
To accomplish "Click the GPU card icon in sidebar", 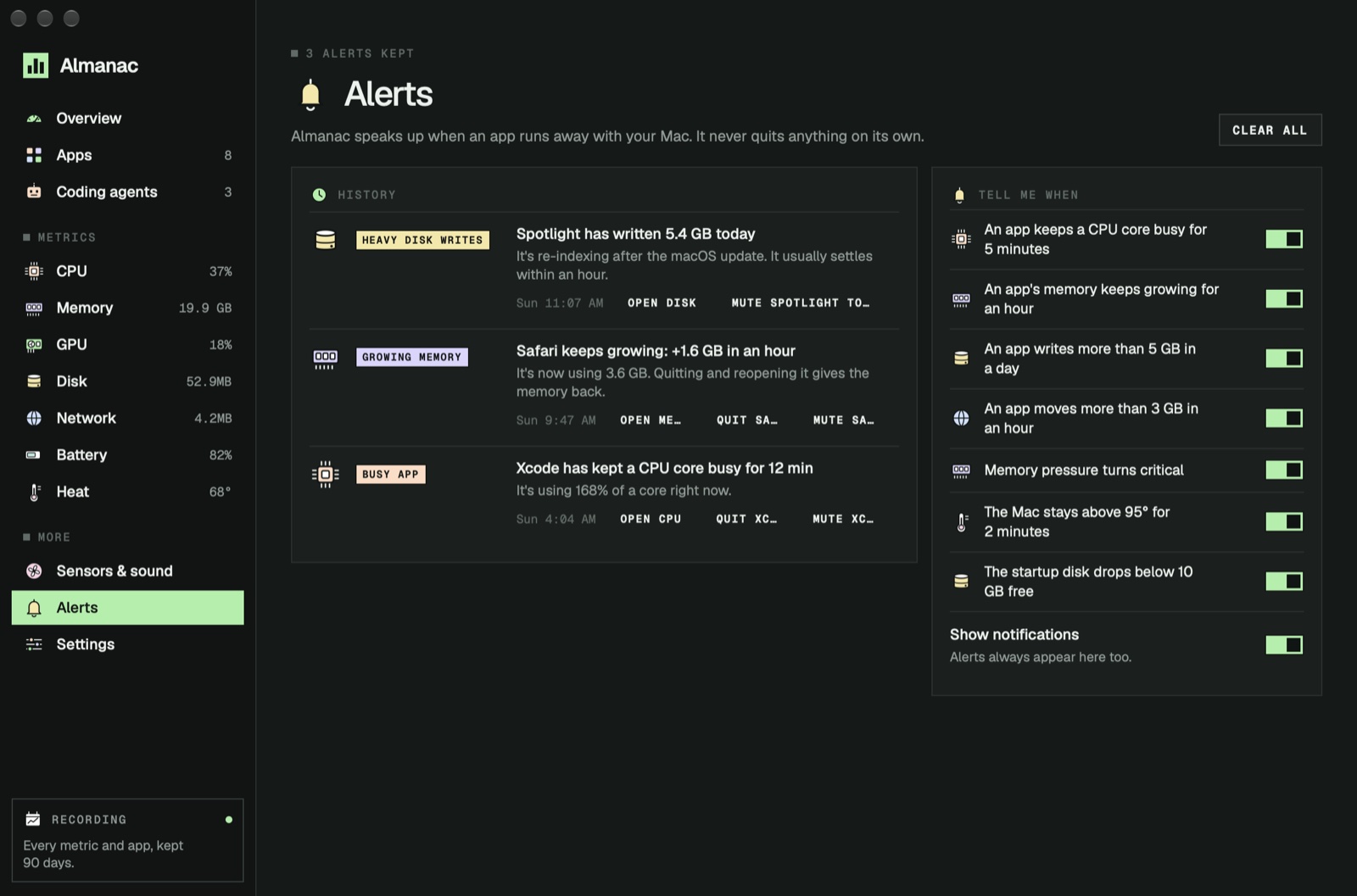I will click(34, 345).
